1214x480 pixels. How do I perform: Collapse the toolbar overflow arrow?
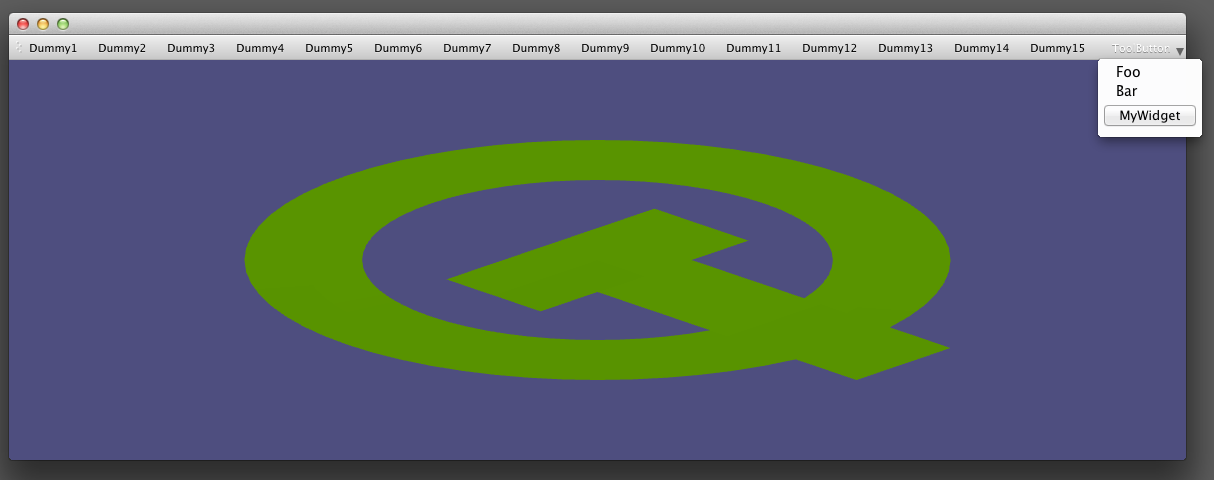pos(1180,50)
